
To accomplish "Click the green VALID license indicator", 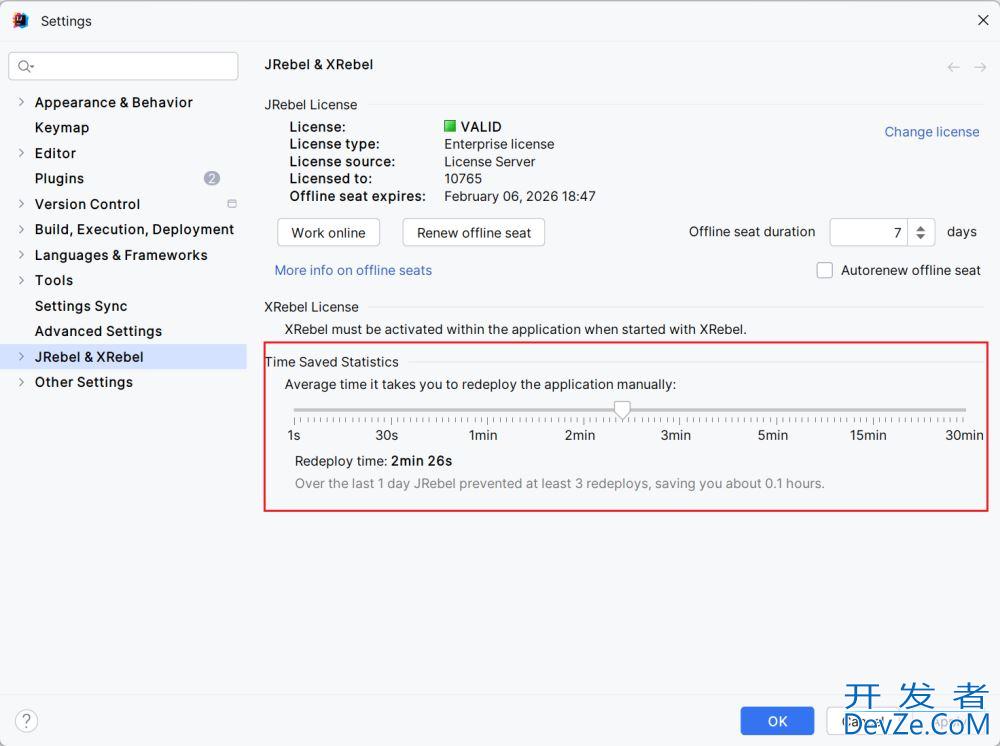I will [450, 126].
